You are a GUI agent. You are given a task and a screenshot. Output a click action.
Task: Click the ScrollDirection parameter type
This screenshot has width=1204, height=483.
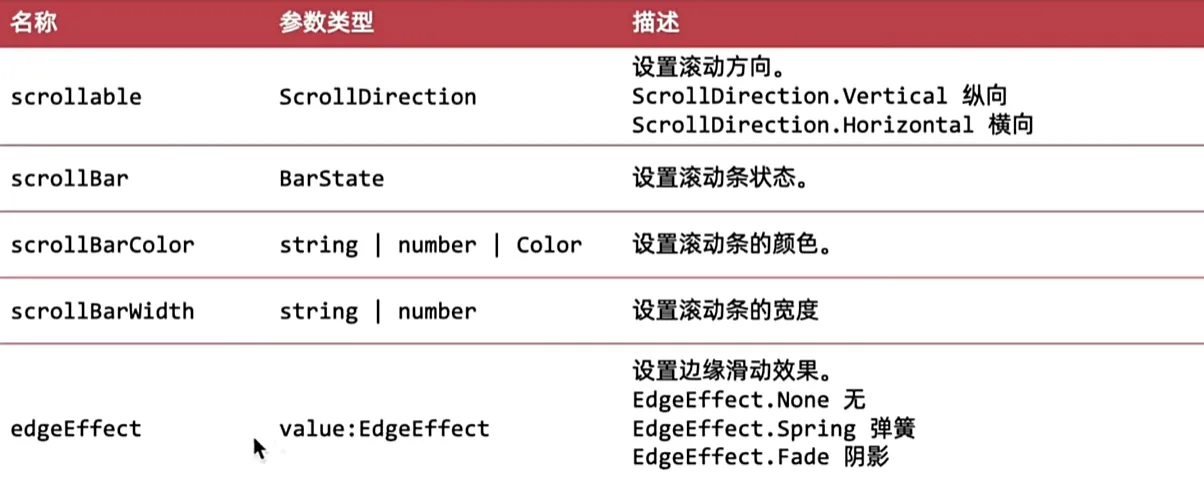point(378,97)
